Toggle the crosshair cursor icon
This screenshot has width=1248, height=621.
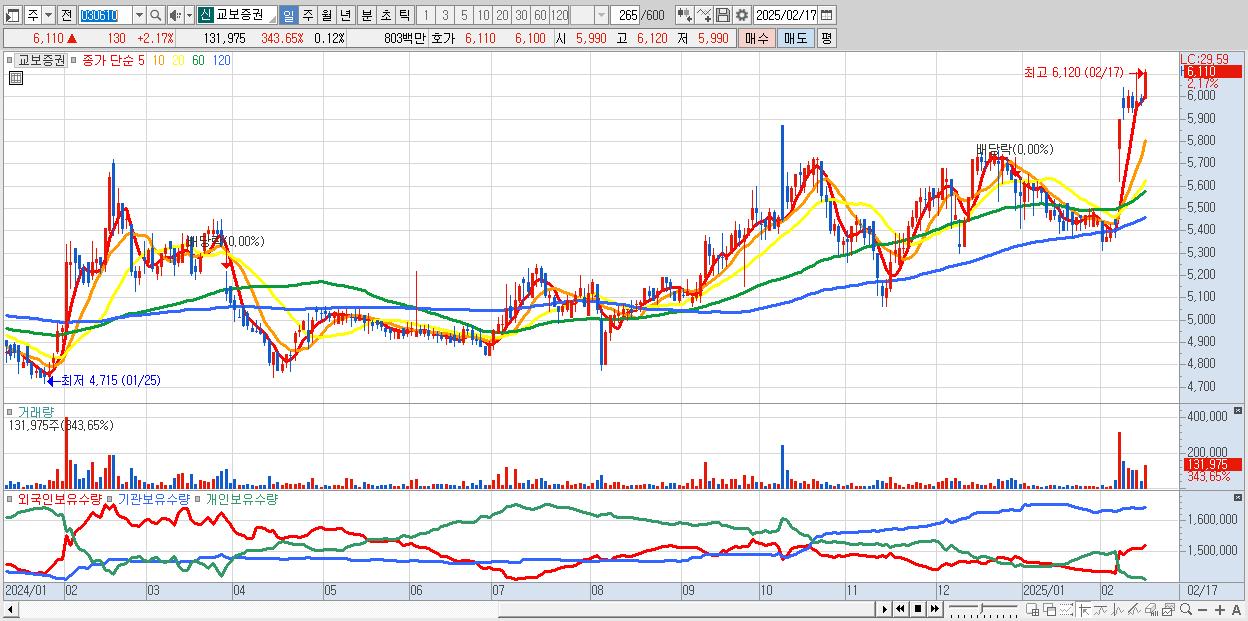point(1084,609)
